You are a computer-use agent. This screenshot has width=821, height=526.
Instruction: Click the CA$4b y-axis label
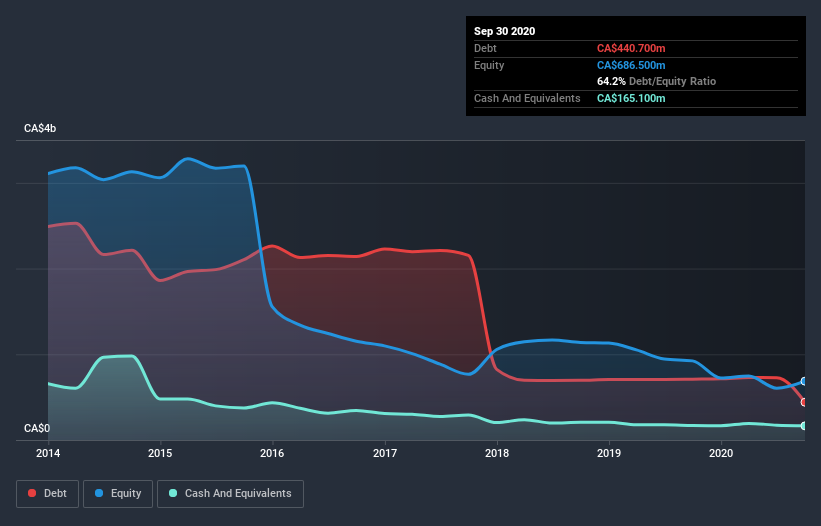pos(40,128)
